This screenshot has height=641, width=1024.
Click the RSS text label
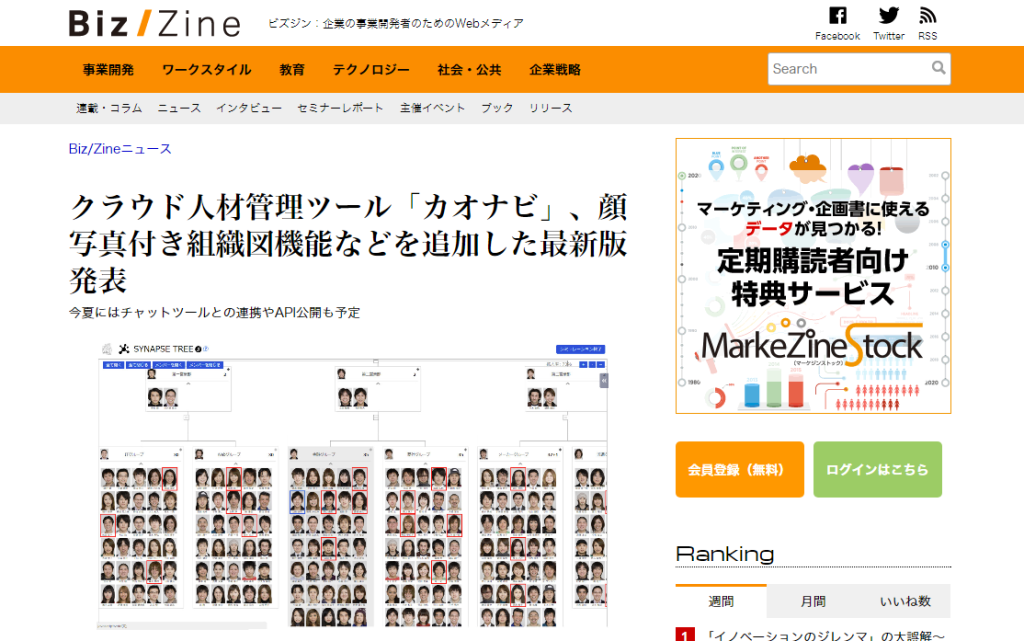[927, 36]
